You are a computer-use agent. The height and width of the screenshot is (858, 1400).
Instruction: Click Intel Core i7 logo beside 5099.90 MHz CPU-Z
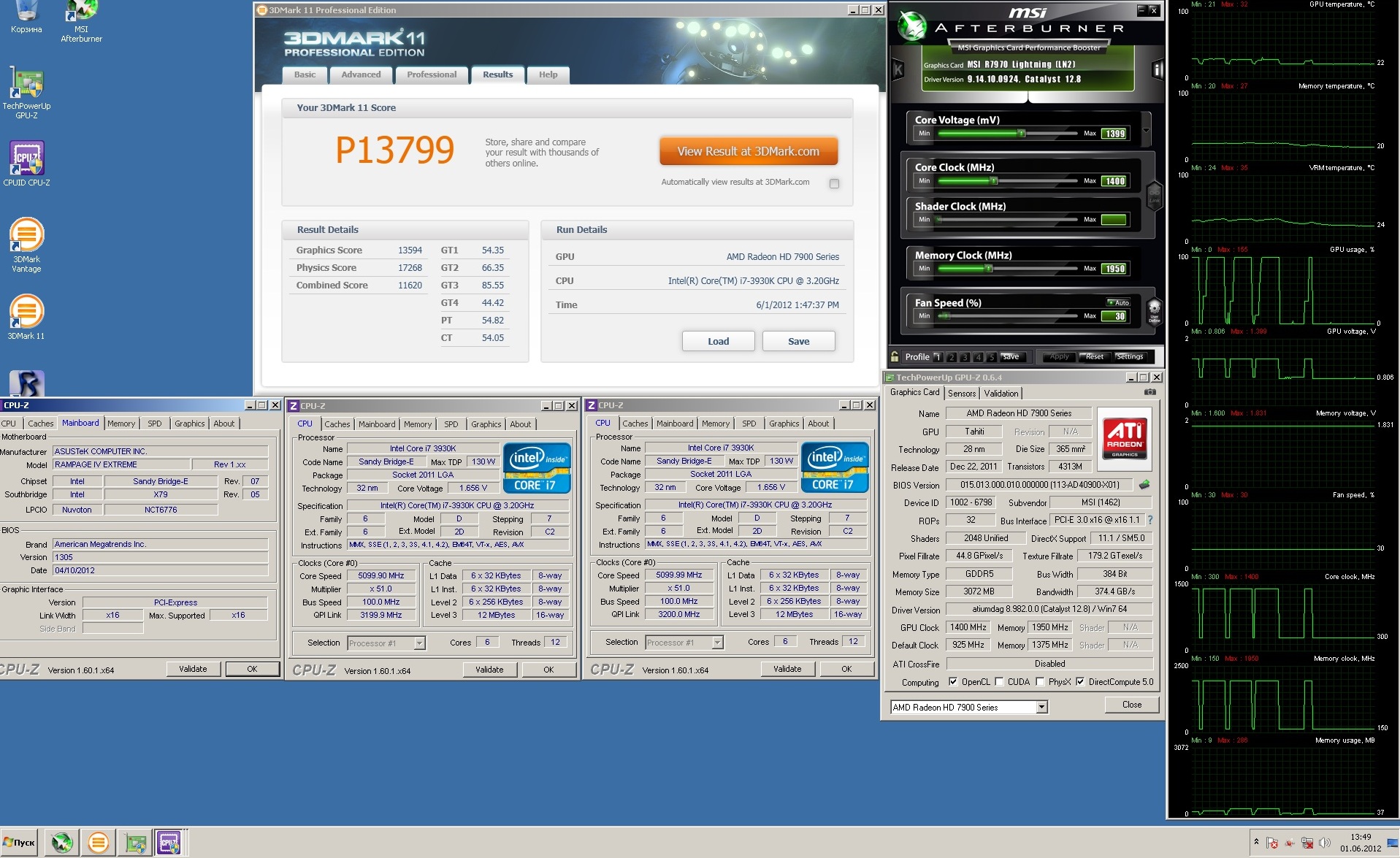coord(536,467)
